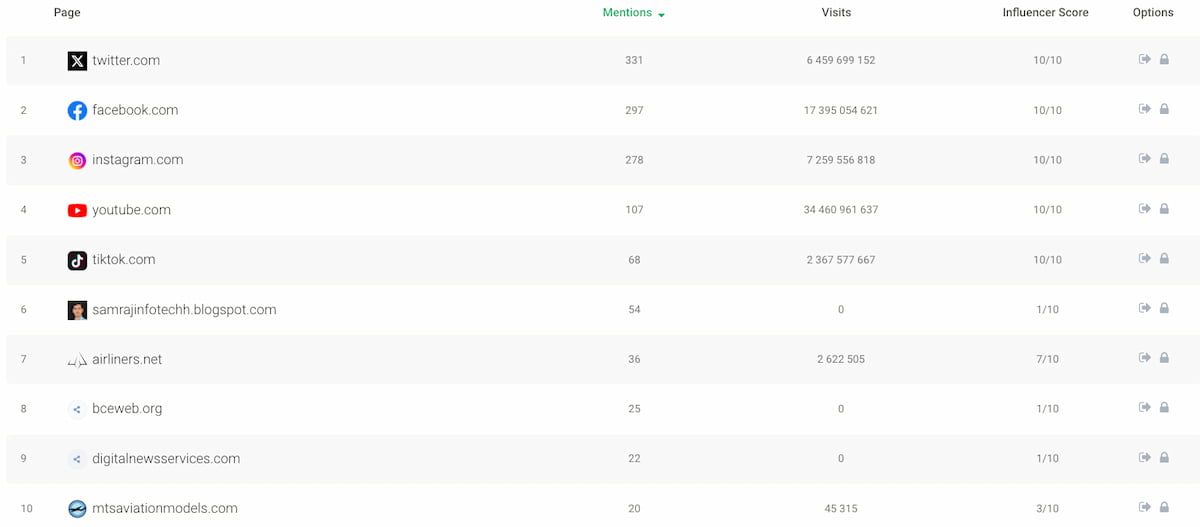Click the Instagram logo icon
This screenshot has height=527, width=1200.
click(77, 161)
